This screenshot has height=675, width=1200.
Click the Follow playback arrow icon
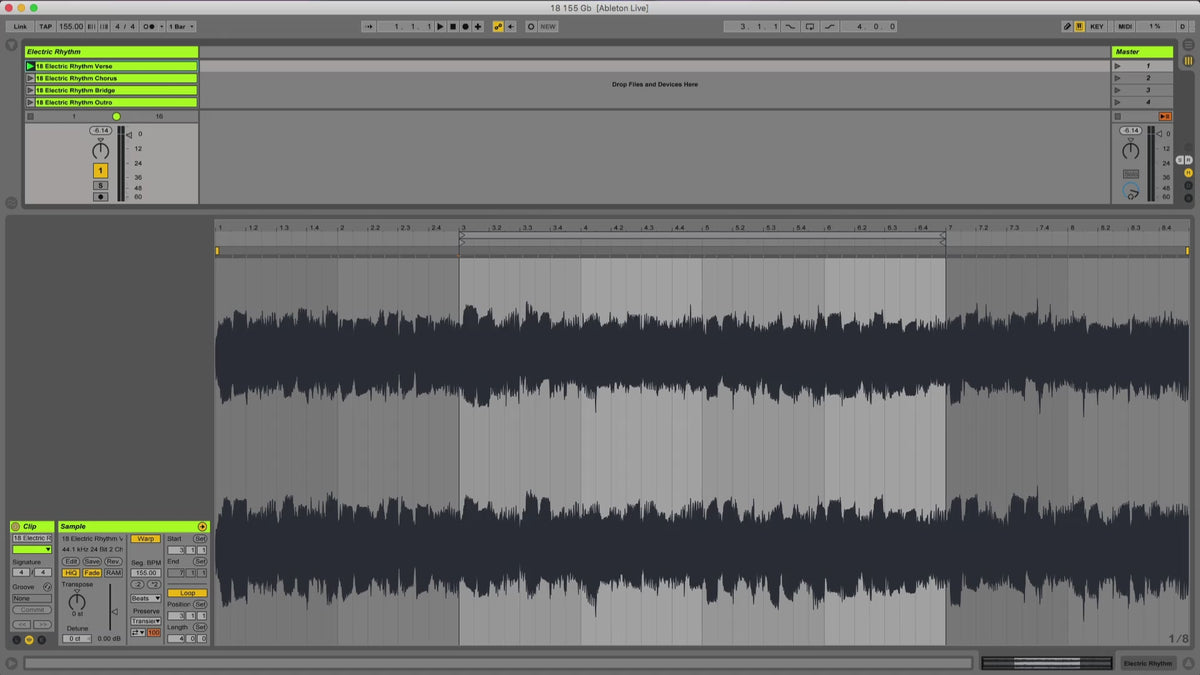pos(369,26)
